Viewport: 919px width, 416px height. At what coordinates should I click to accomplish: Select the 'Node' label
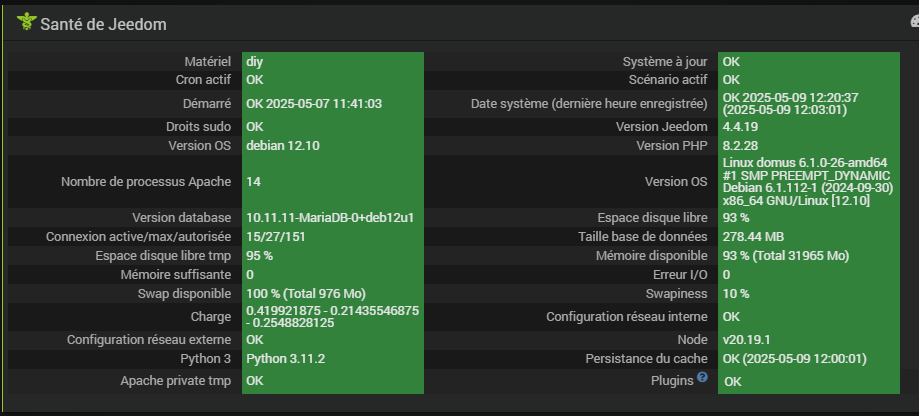(692, 340)
